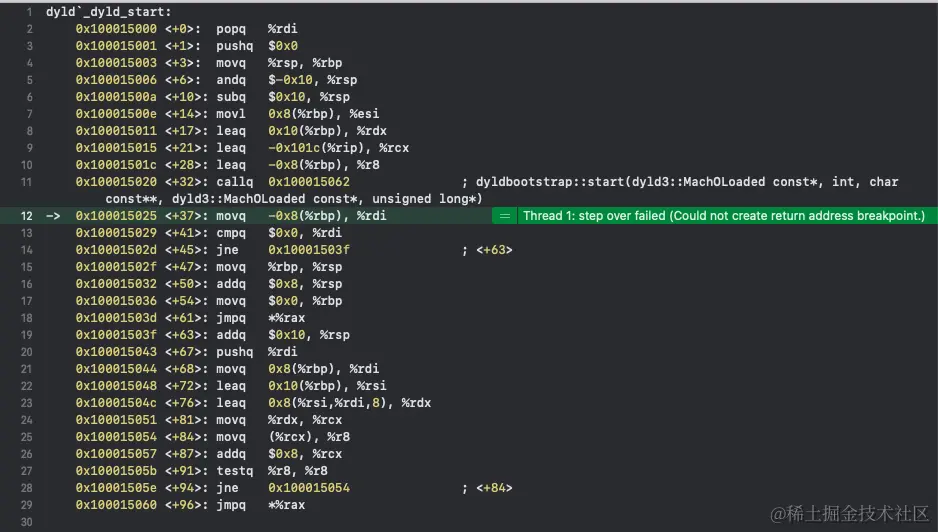The height and width of the screenshot is (532, 938).
Task: Click address 0x100015003 at line 4
Action: 116,63
